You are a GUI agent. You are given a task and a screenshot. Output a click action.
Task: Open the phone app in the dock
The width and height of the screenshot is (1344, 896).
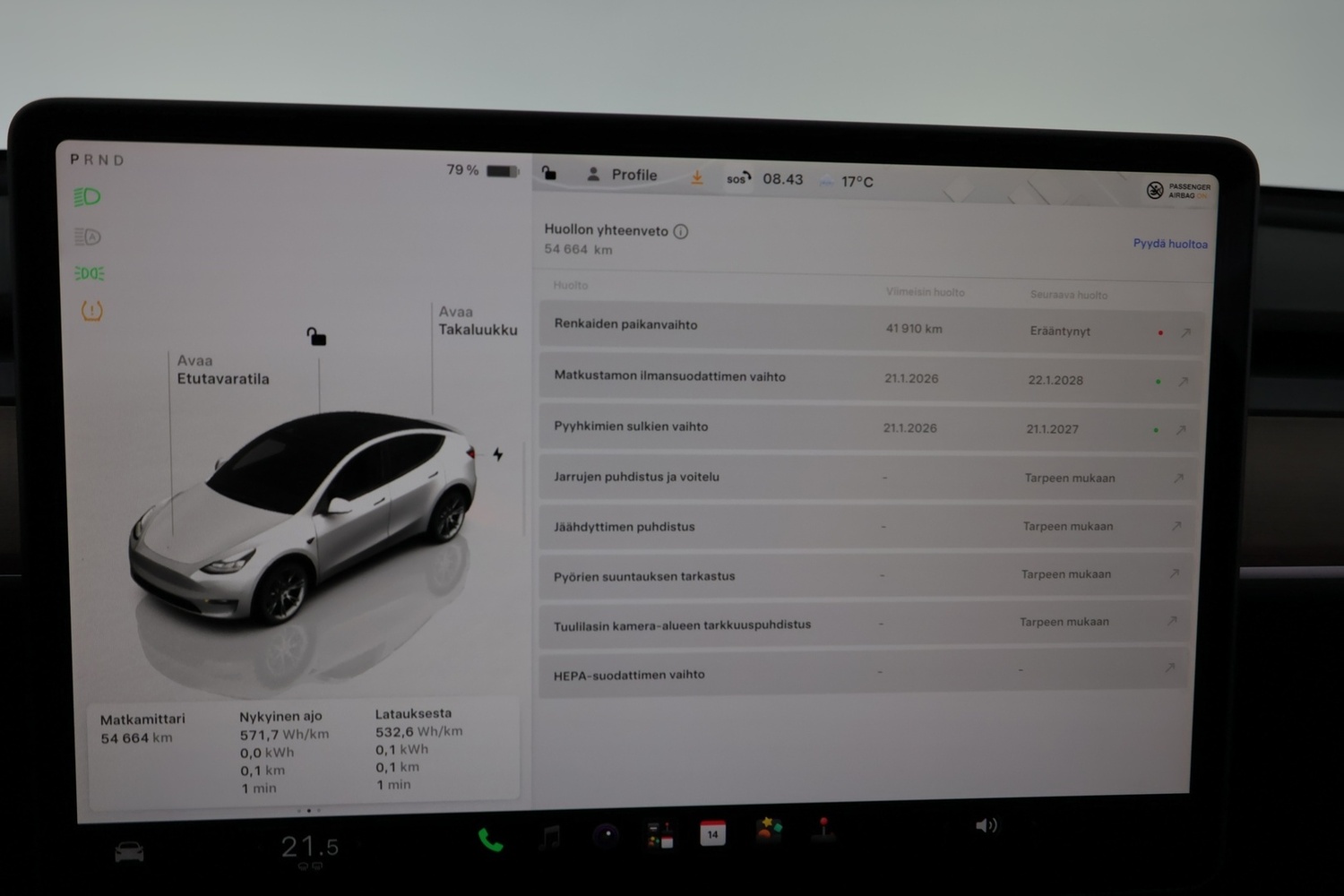[490, 840]
